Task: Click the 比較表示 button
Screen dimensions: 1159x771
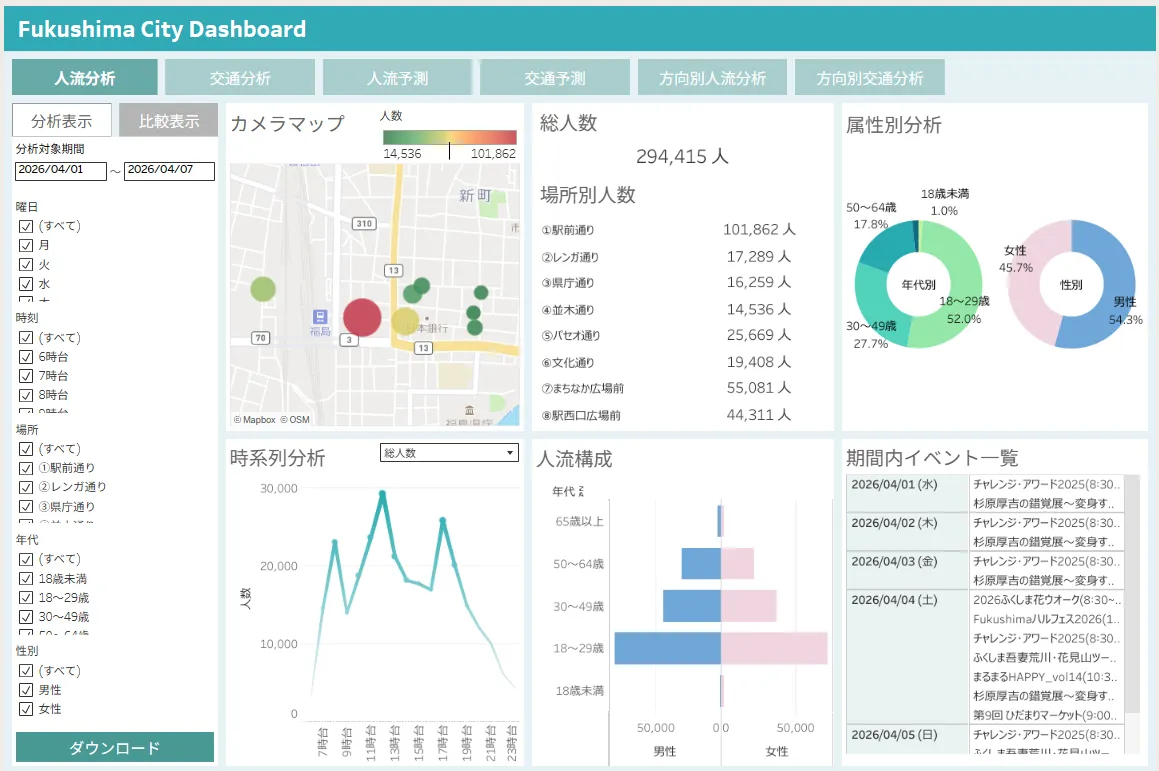Action: point(168,121)
